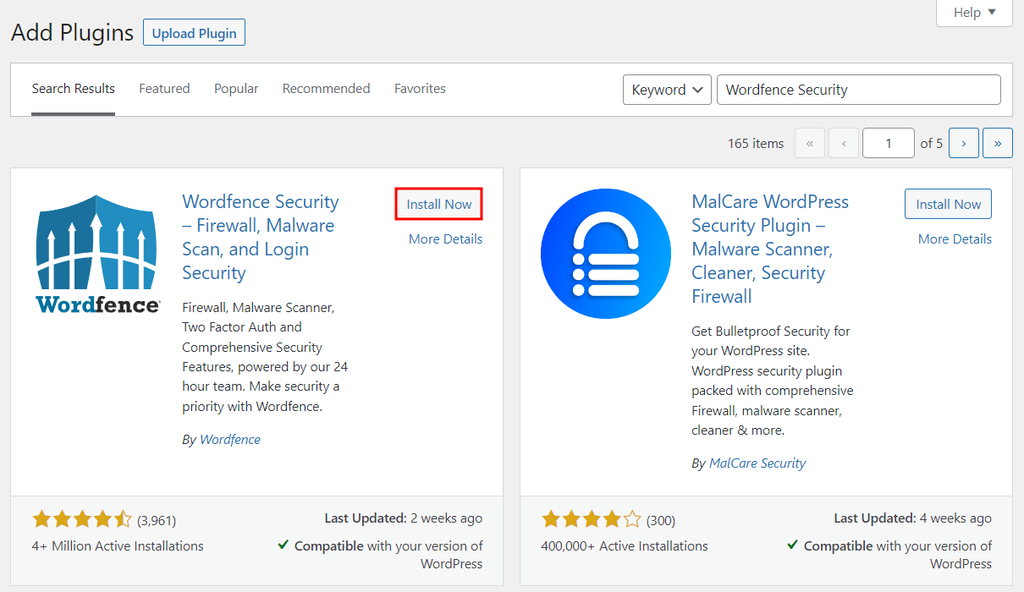Open More Details for Wordfence Security

(x=445, y=239)
